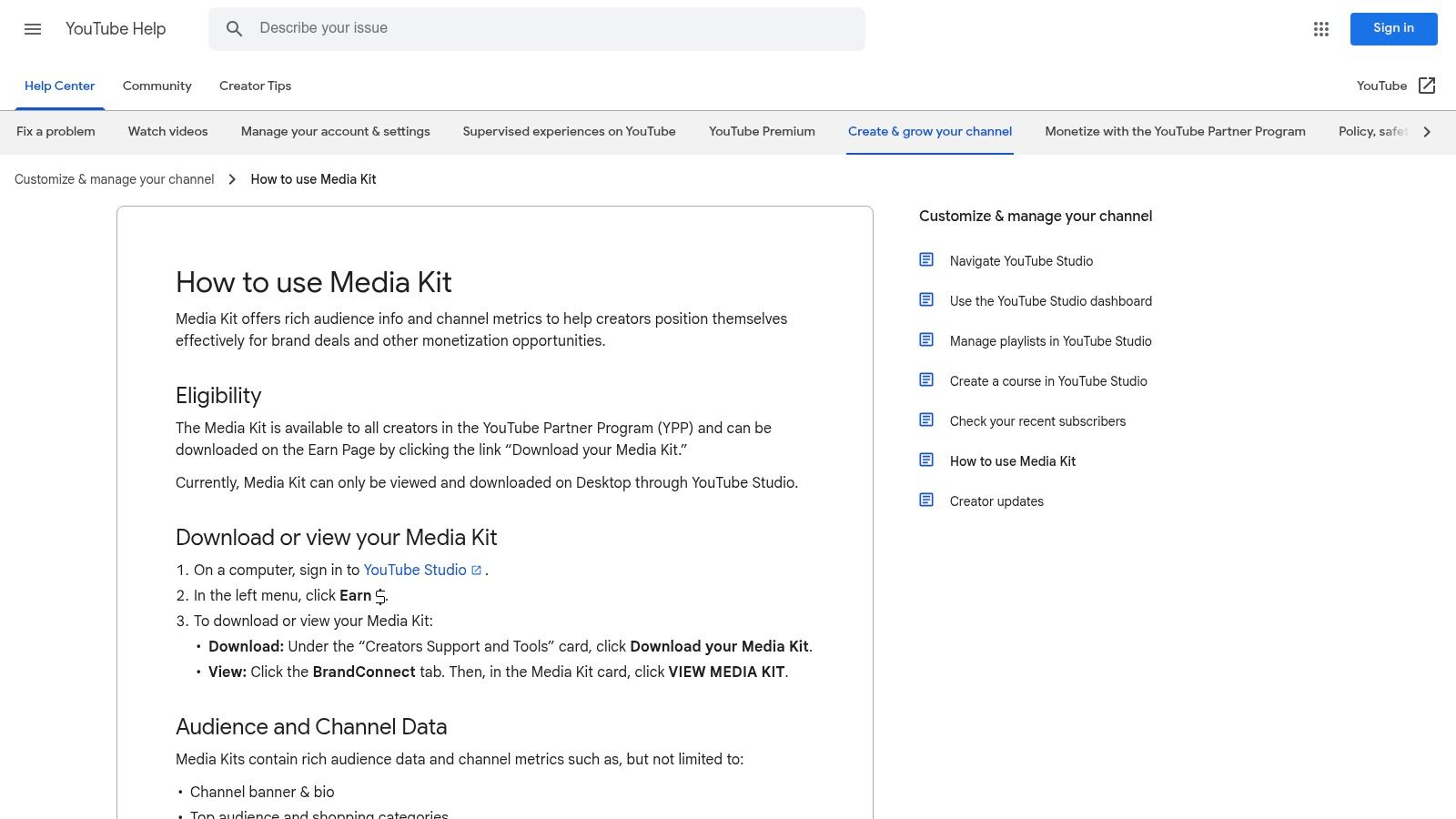Viewport: 1456px width, 819px height.
Task: Expand the breadcrumb arrow after Customize & manage
Action: pyautogui.click(x=232, y=179)
